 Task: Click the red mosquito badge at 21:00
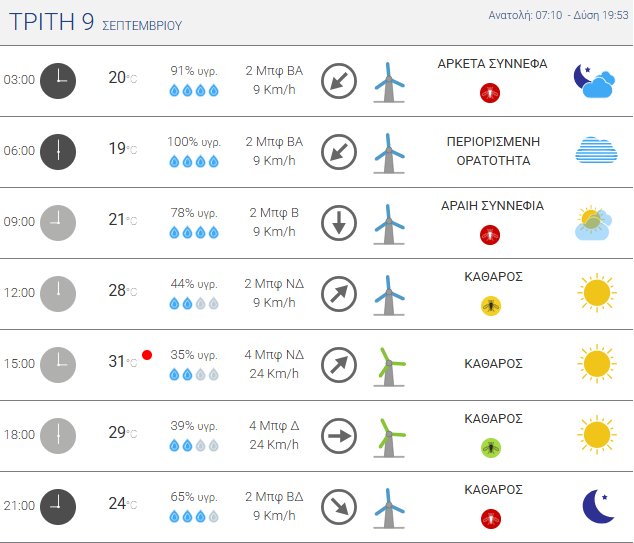491,519
